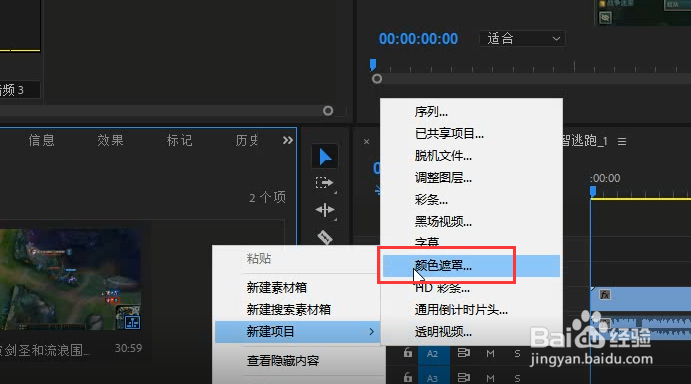The height and width of the screenshot is (384, 691).
Task: Solo audio track A3
Action: 517,378
